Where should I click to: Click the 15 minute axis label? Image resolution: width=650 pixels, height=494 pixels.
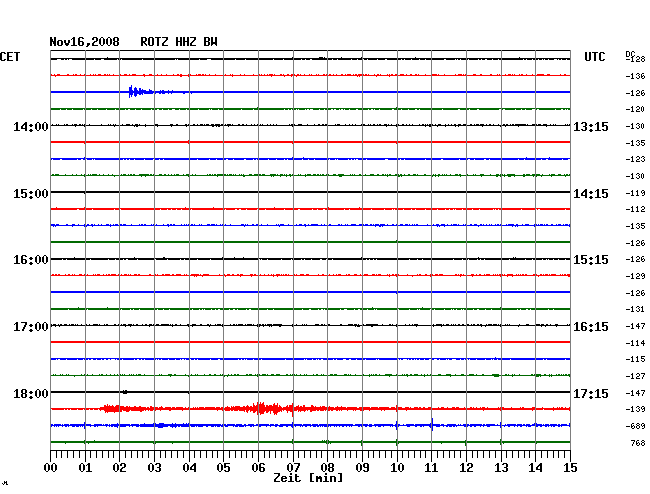570,468
